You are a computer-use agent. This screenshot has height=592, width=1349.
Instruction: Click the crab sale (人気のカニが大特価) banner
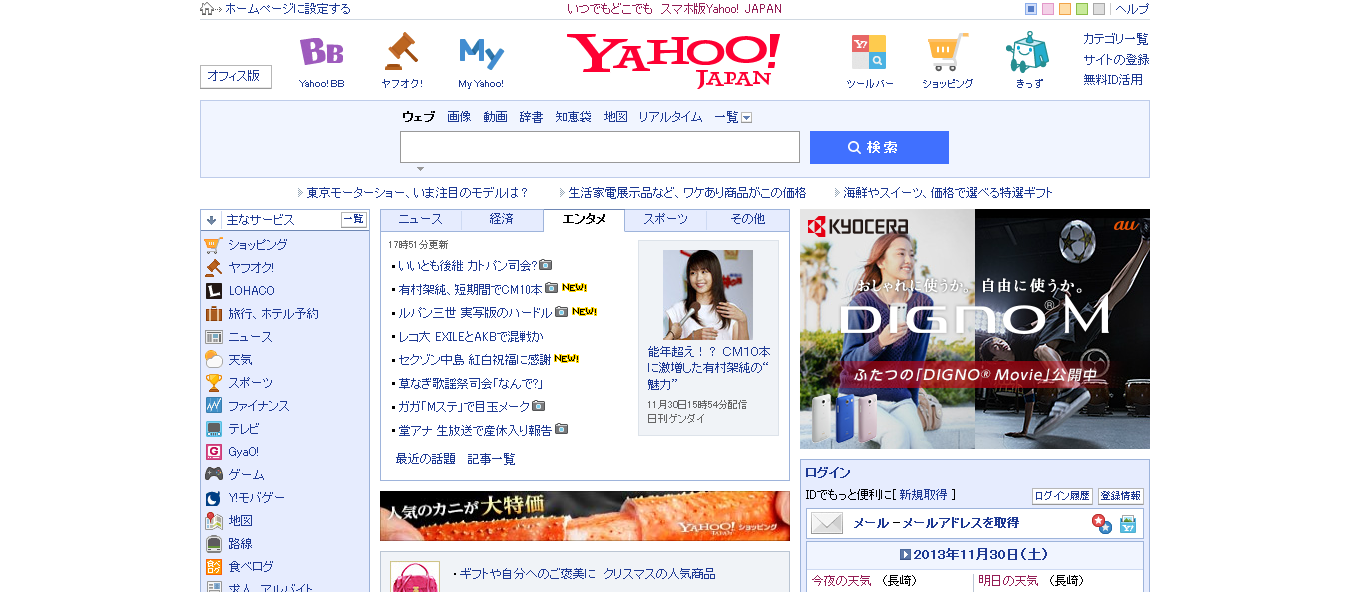click(x=585, y=516)
